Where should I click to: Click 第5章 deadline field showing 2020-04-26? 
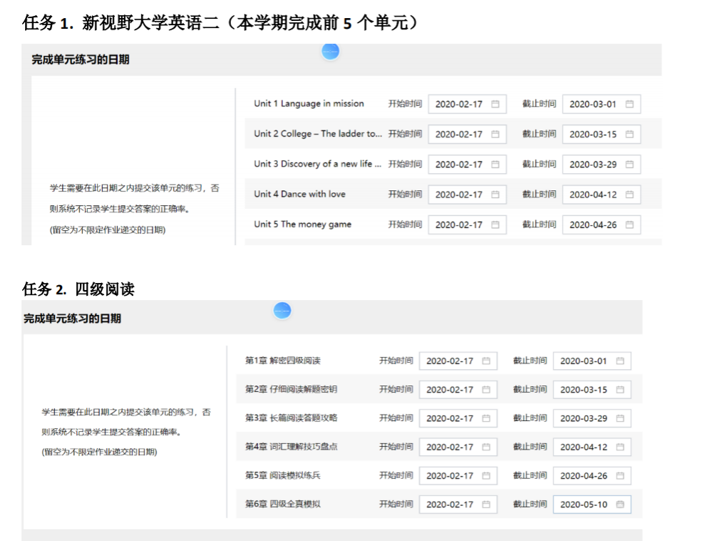click(x=584, y=475)
